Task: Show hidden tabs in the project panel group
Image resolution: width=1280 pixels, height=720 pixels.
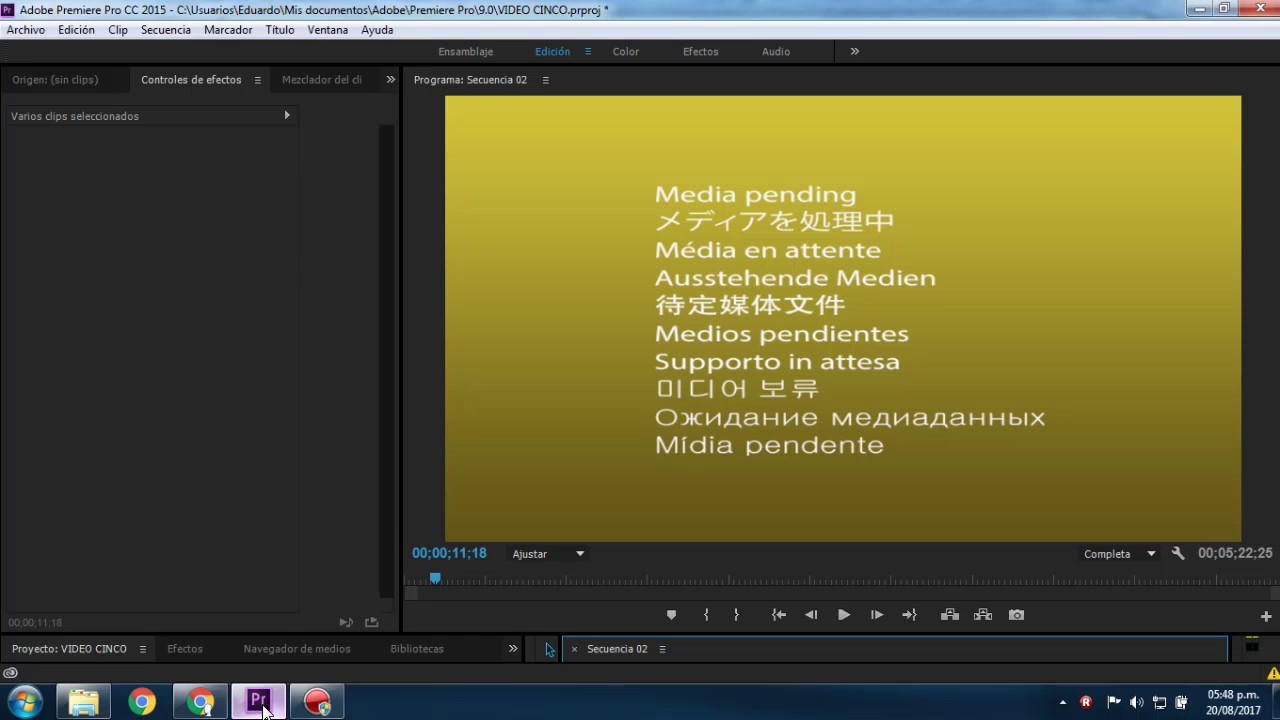Action: tap(513, 649)
